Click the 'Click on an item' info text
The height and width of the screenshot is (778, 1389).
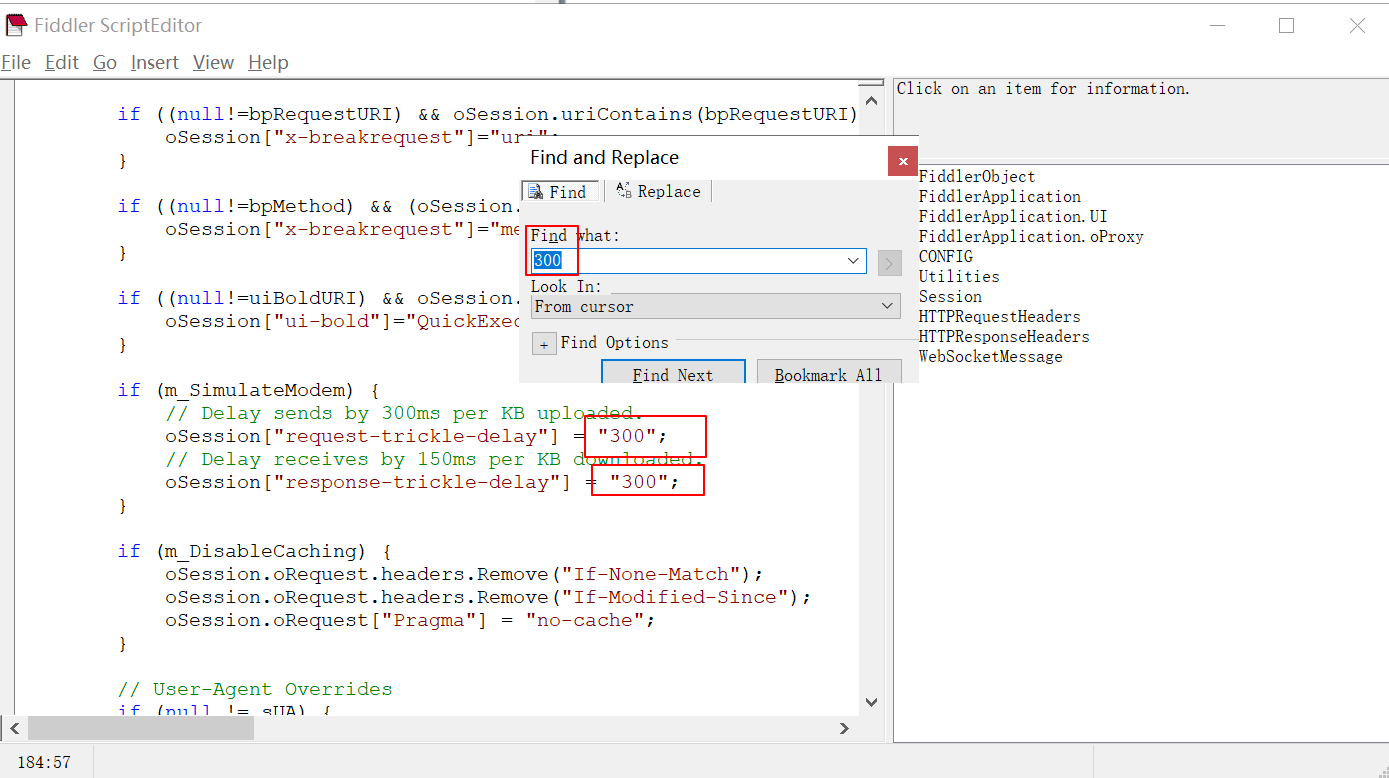1043,89
